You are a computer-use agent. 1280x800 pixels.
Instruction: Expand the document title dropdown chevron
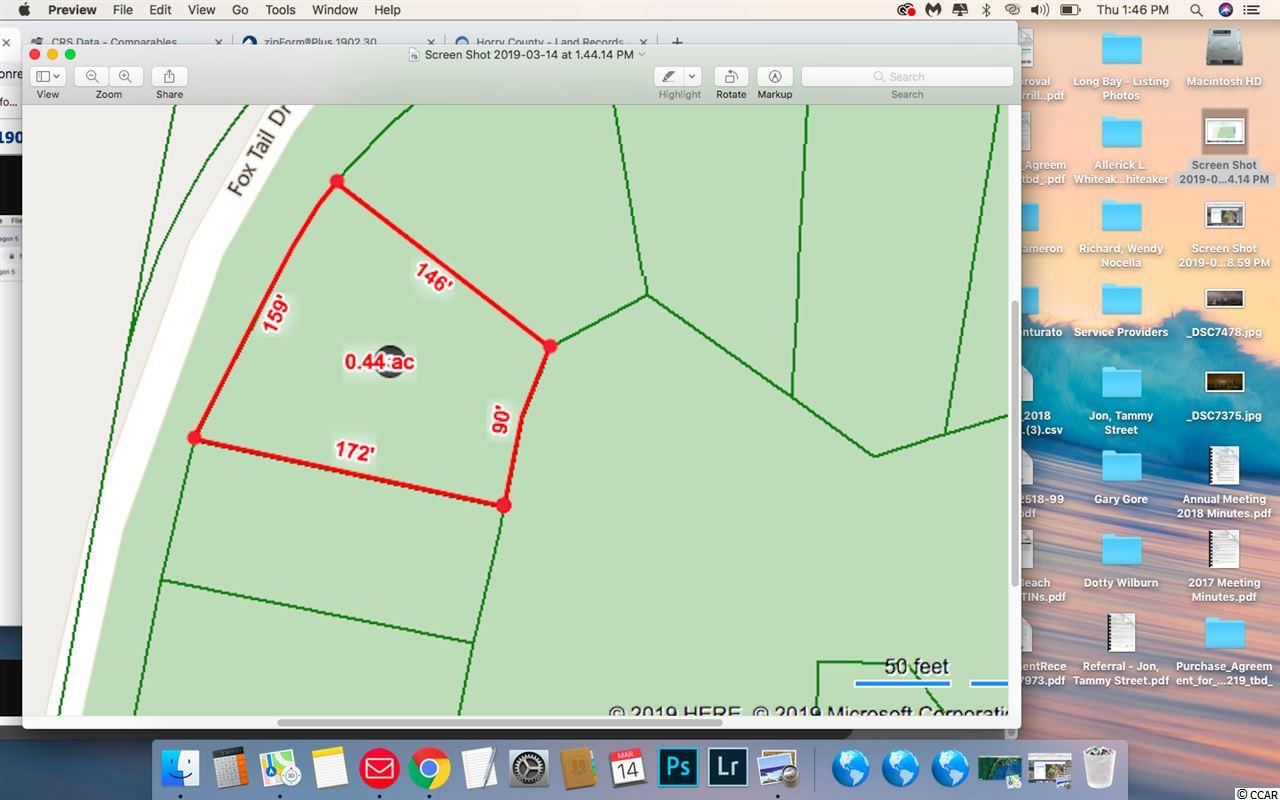(x=642, y=54)
